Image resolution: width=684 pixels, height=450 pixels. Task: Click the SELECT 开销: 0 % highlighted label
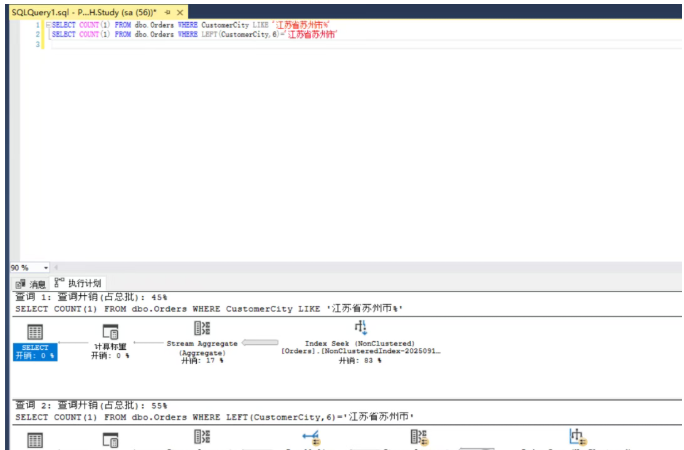(x=35, y=351)
